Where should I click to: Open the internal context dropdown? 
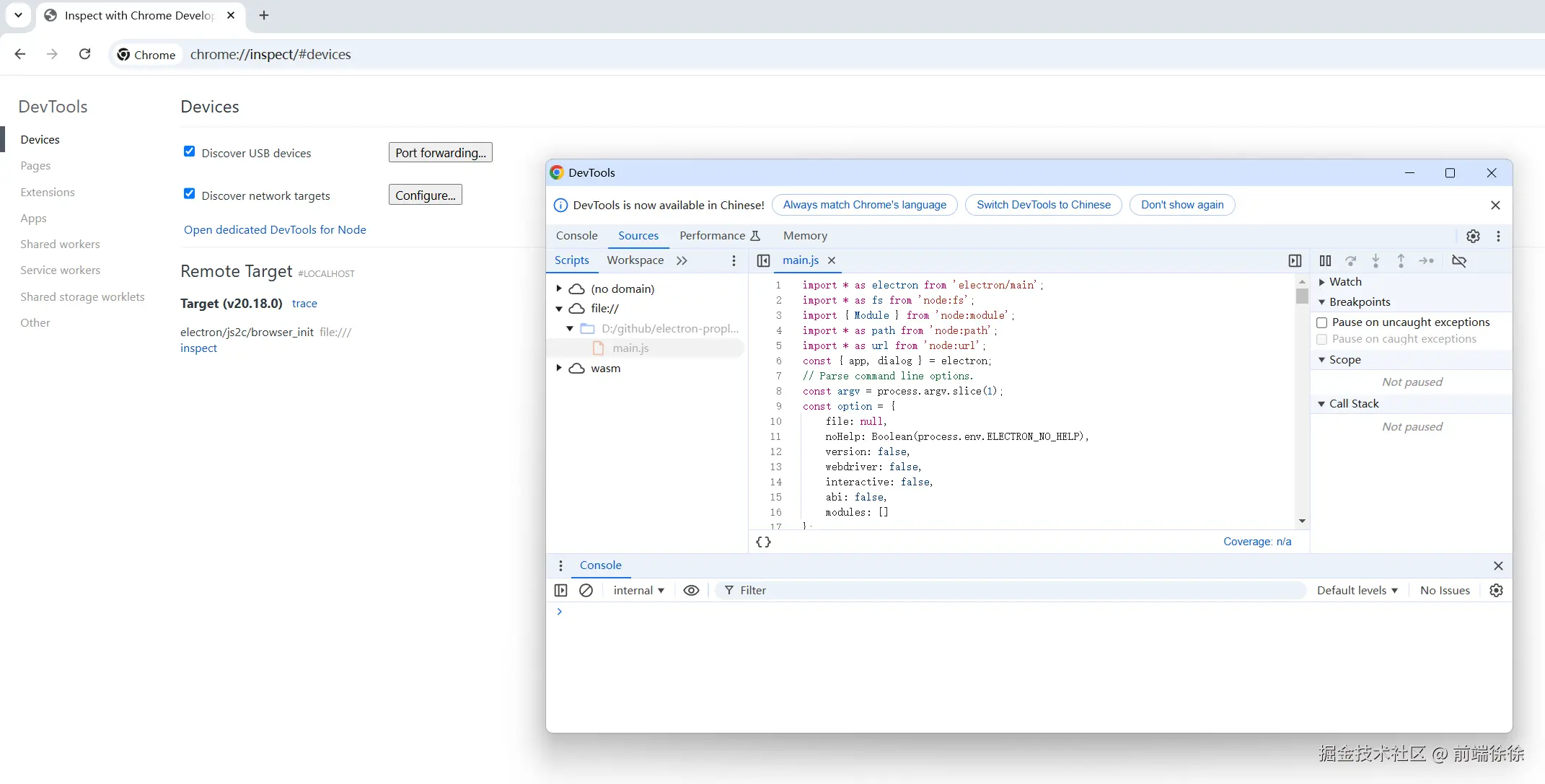[x=638, y=590]
